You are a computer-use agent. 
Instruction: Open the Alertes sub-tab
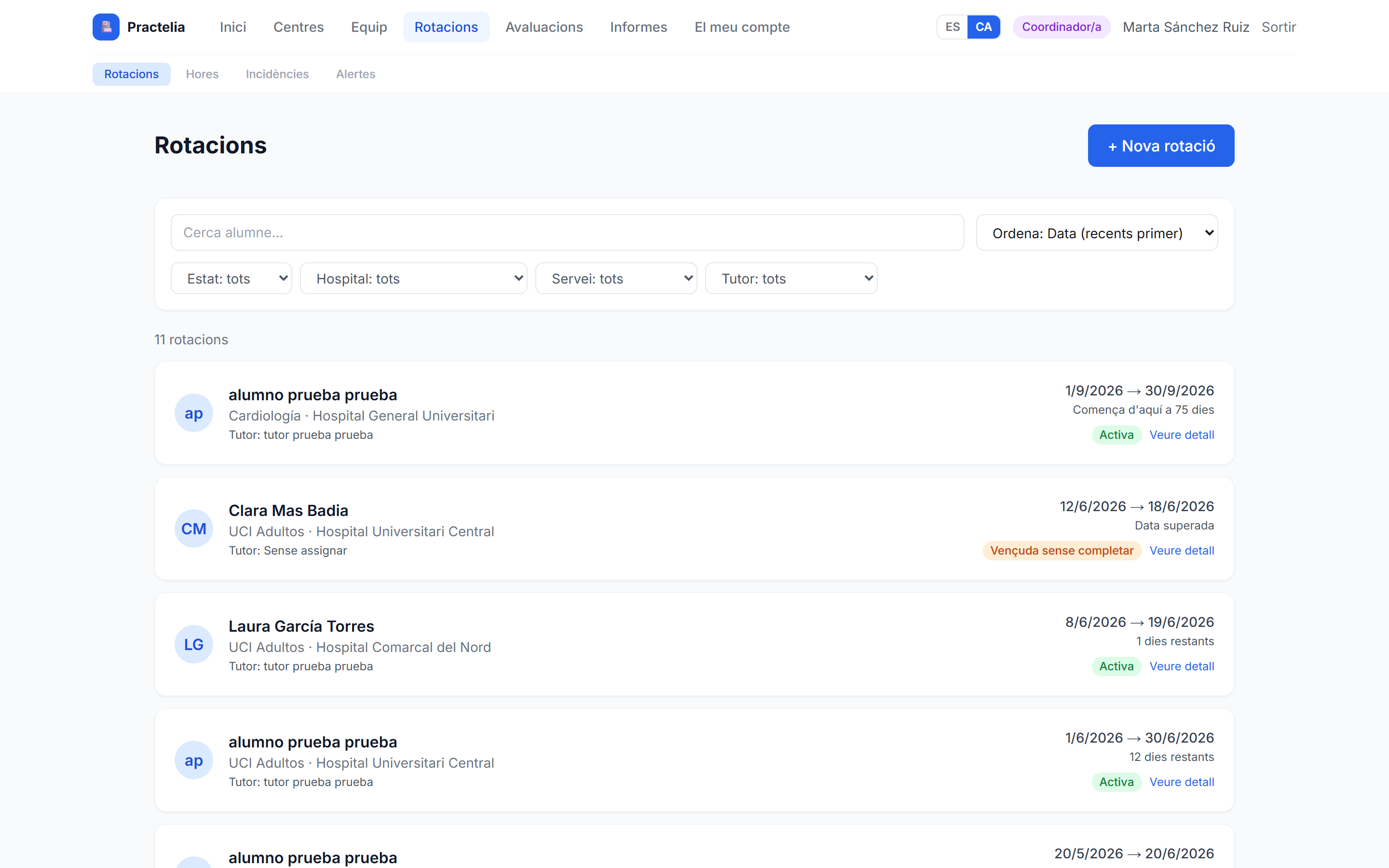(x=355, y=74)
